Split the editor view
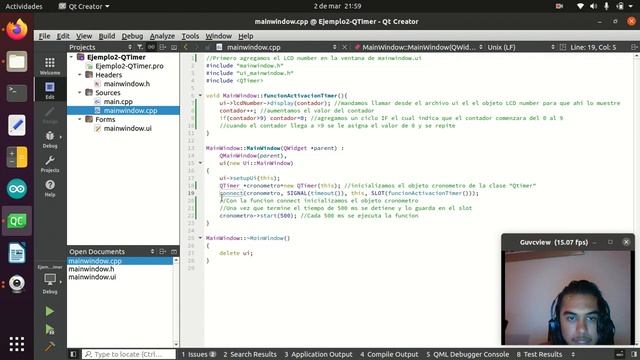 634,47
